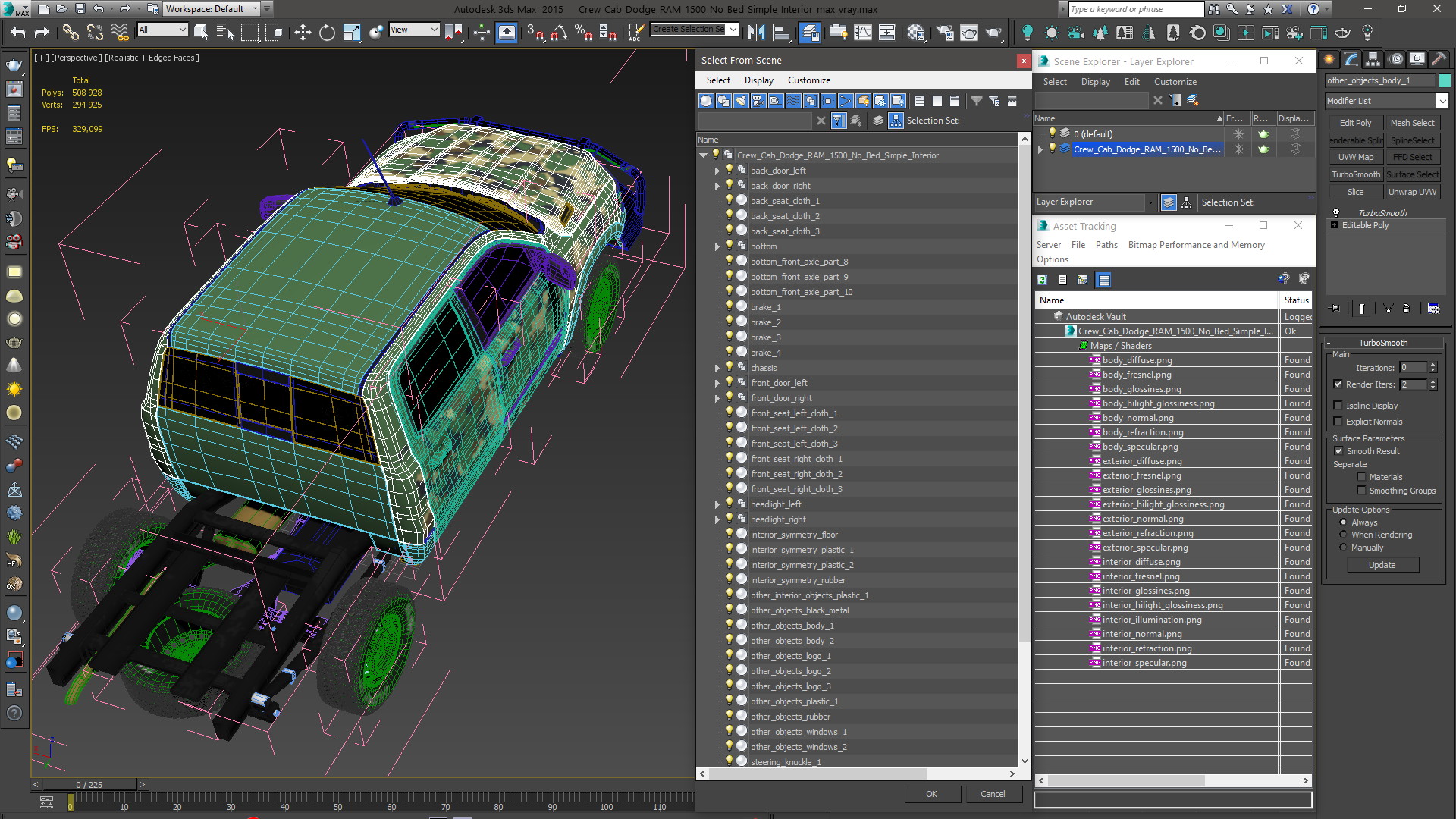Select the Manually update option
This screenshot has width=1456, height=819.
[1343, 548]
